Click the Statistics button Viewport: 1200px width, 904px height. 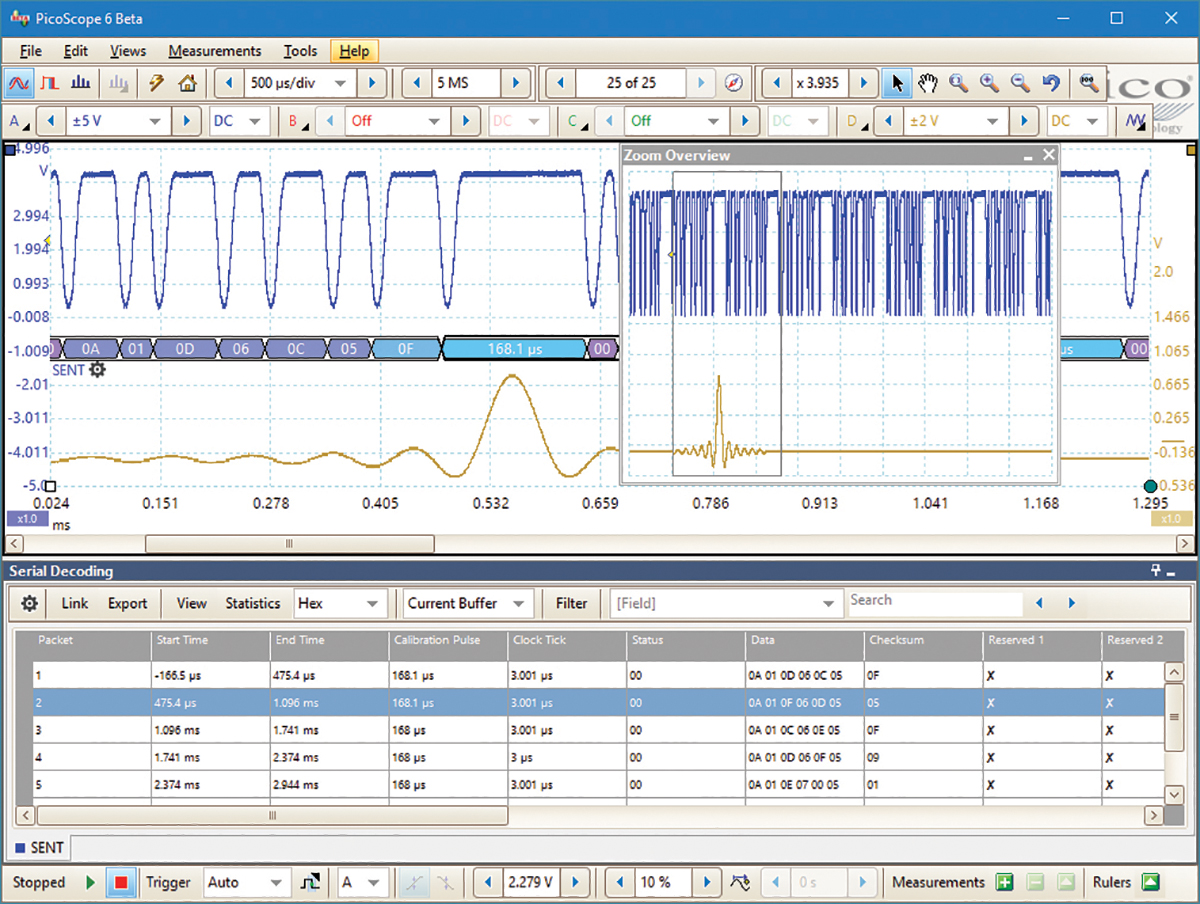(x=252, y=604)
